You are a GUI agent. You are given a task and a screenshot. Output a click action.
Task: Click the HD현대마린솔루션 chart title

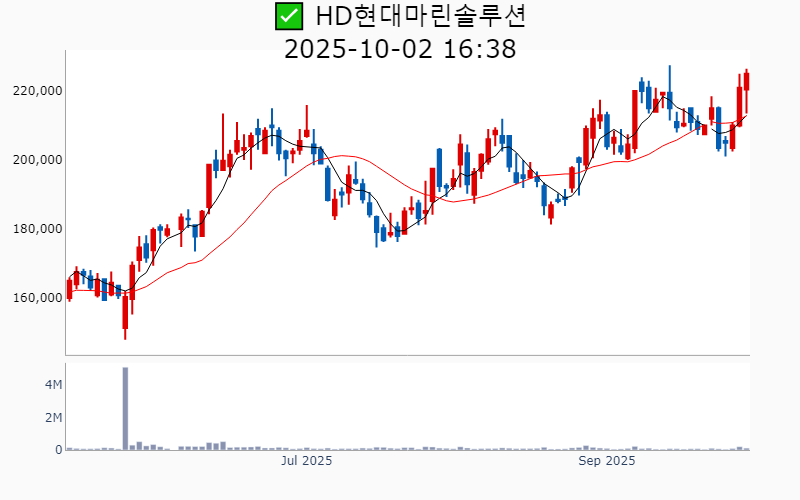(420, 16)
